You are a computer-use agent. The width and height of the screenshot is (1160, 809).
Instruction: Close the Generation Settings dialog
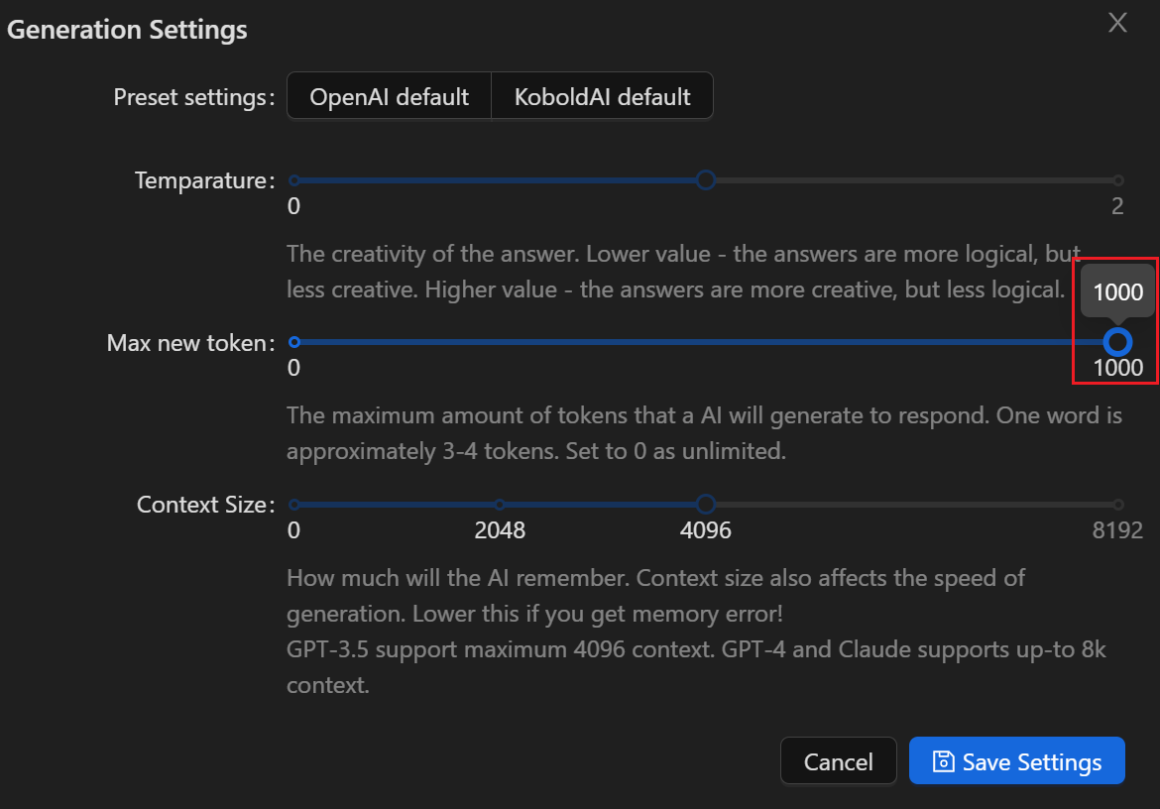(1117, 23)
